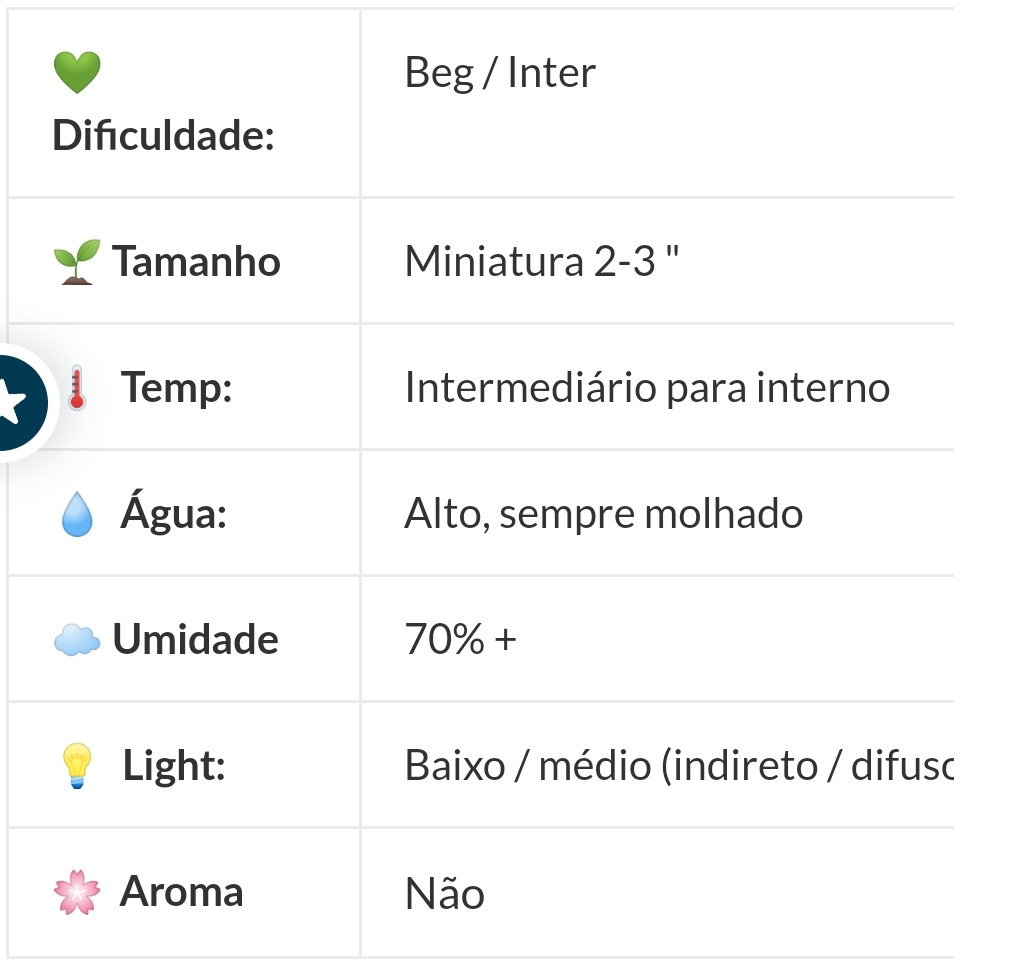Click the pink flower icon beside Aroma
Screen dimensions: 1020x974
click(x=77, y=892)
